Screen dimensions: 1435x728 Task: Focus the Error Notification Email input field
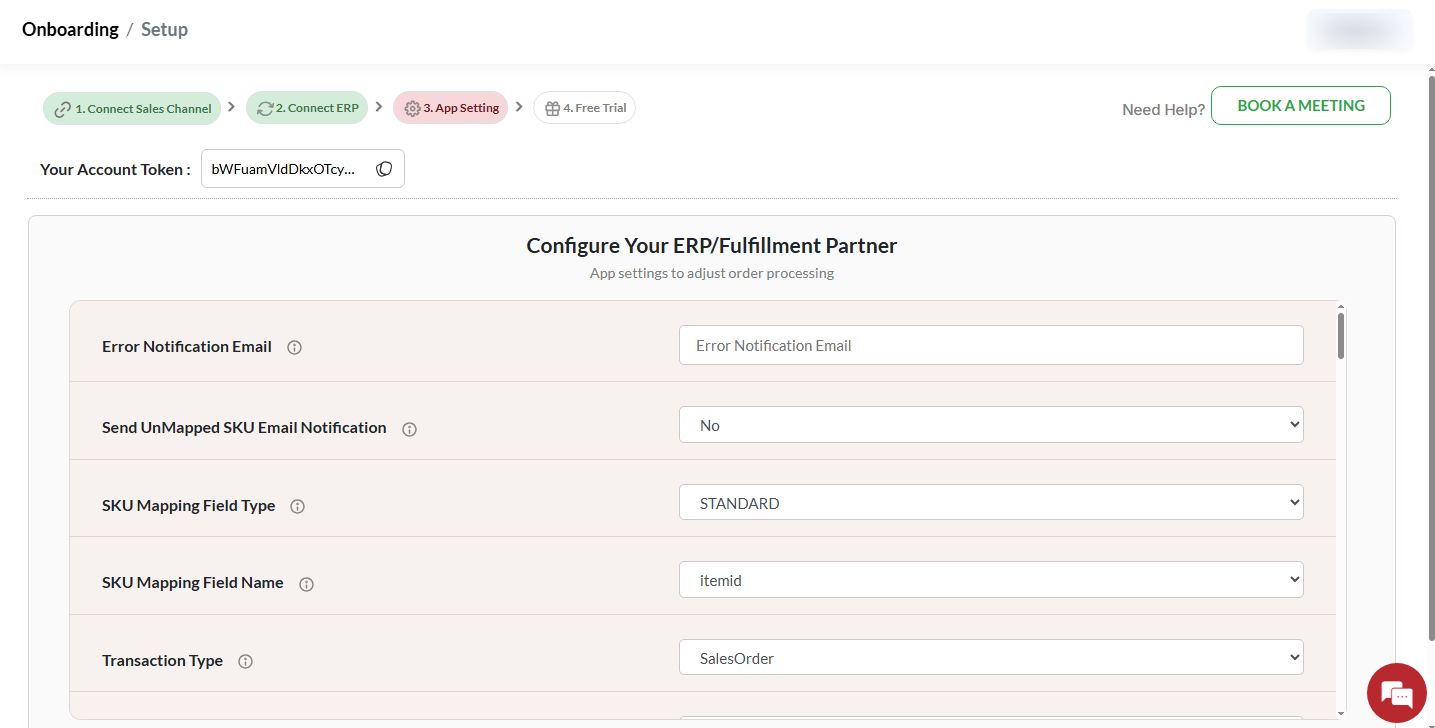click(990, 346)
